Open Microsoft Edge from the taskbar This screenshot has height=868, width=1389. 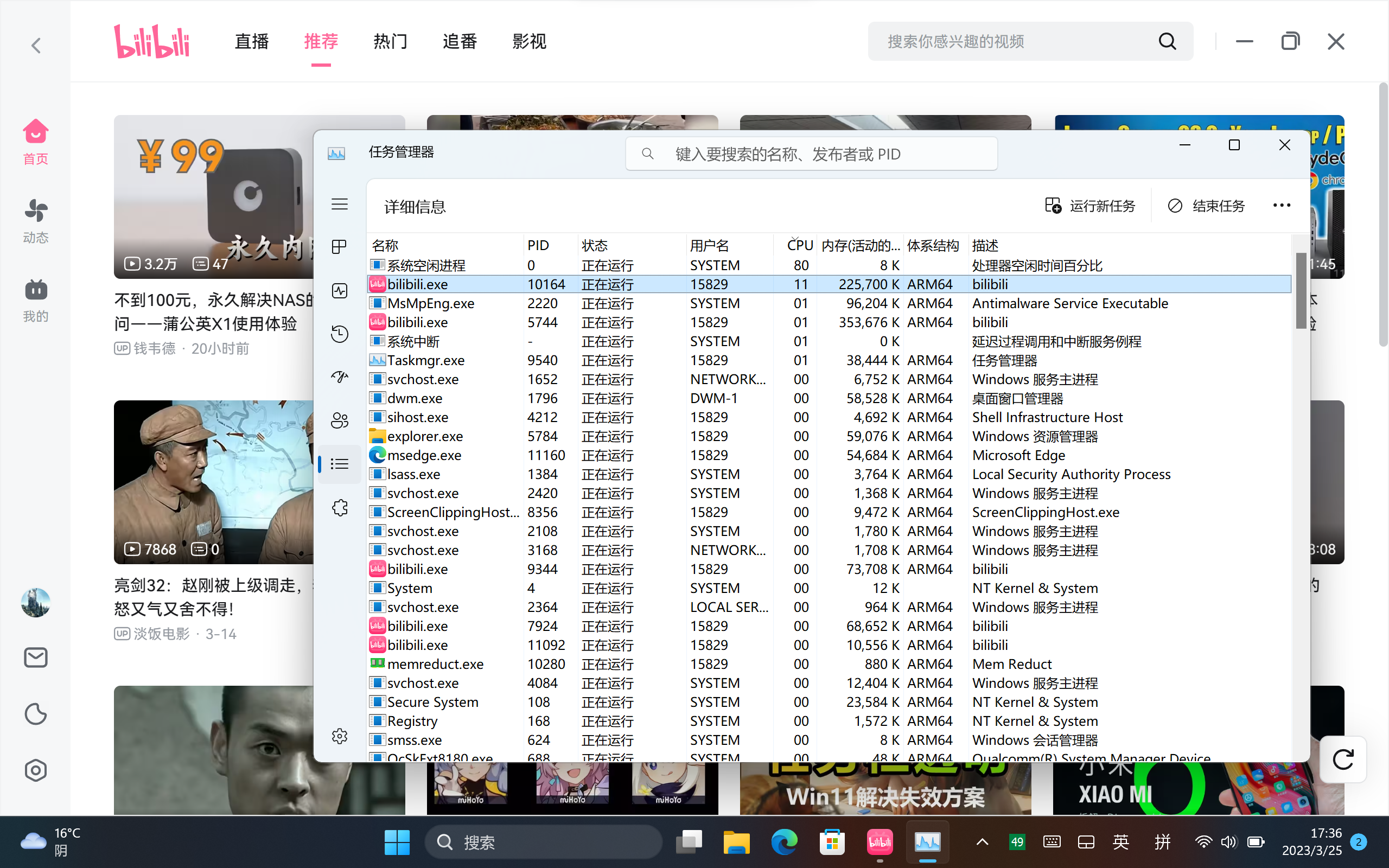point(784,842)
